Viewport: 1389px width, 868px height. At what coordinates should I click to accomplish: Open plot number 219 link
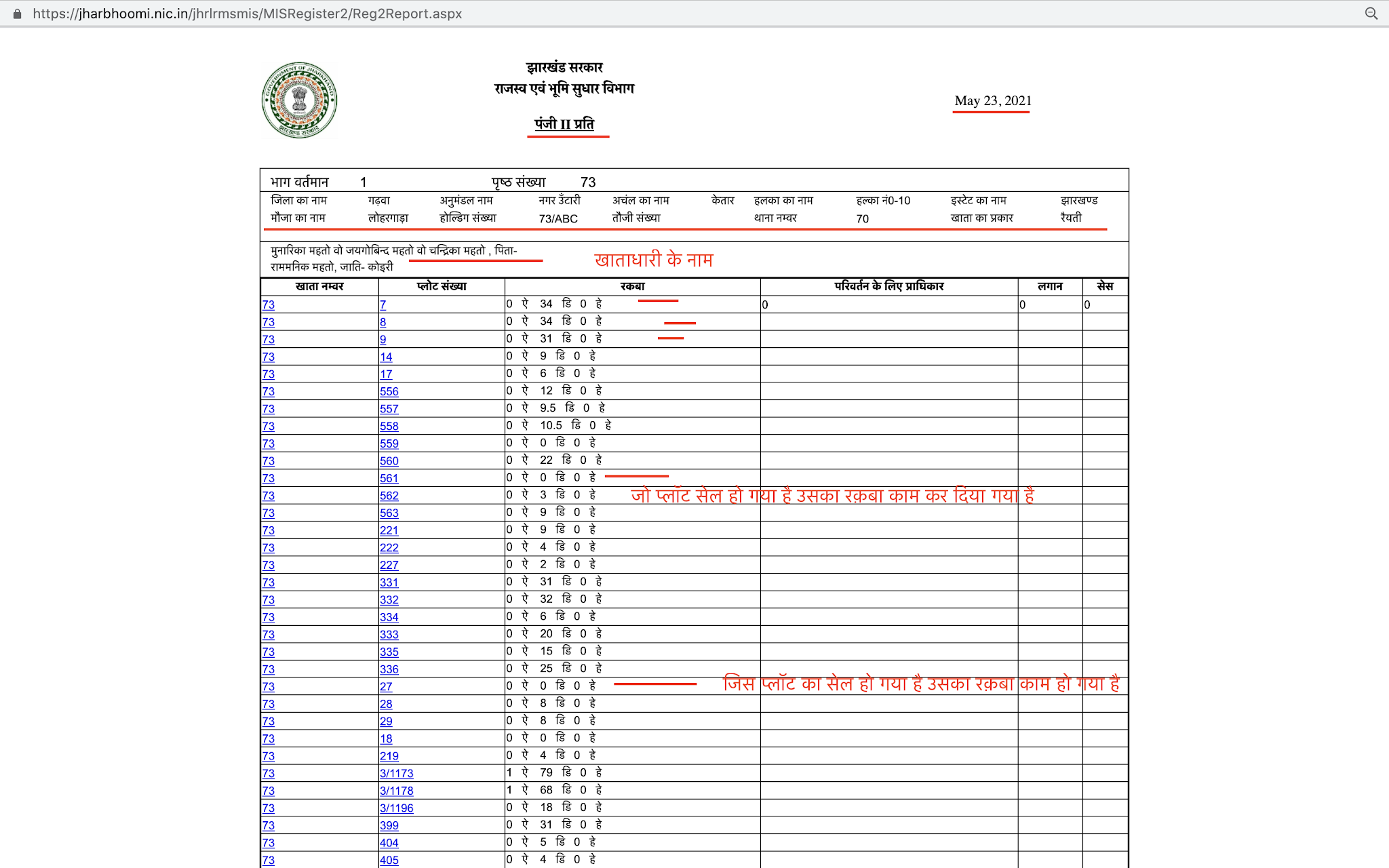click(x=389, y=755)
